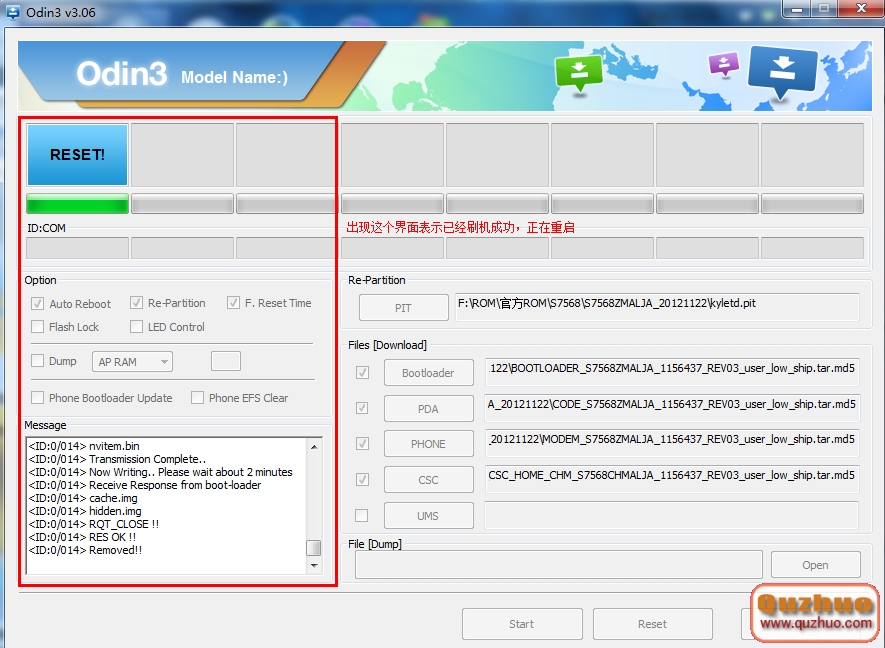Enable the LED Control checkbox

click(136, 327)
